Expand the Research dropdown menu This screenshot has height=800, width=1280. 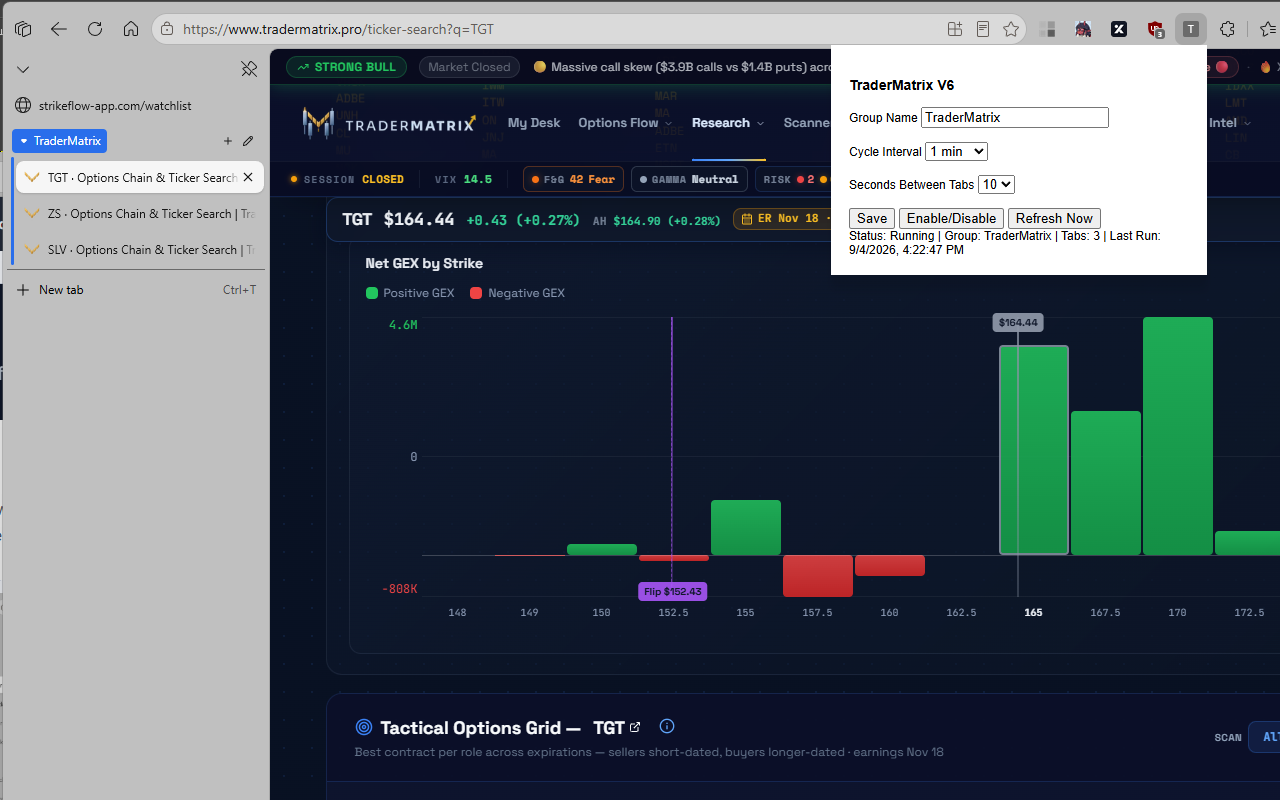click(728, 123)
